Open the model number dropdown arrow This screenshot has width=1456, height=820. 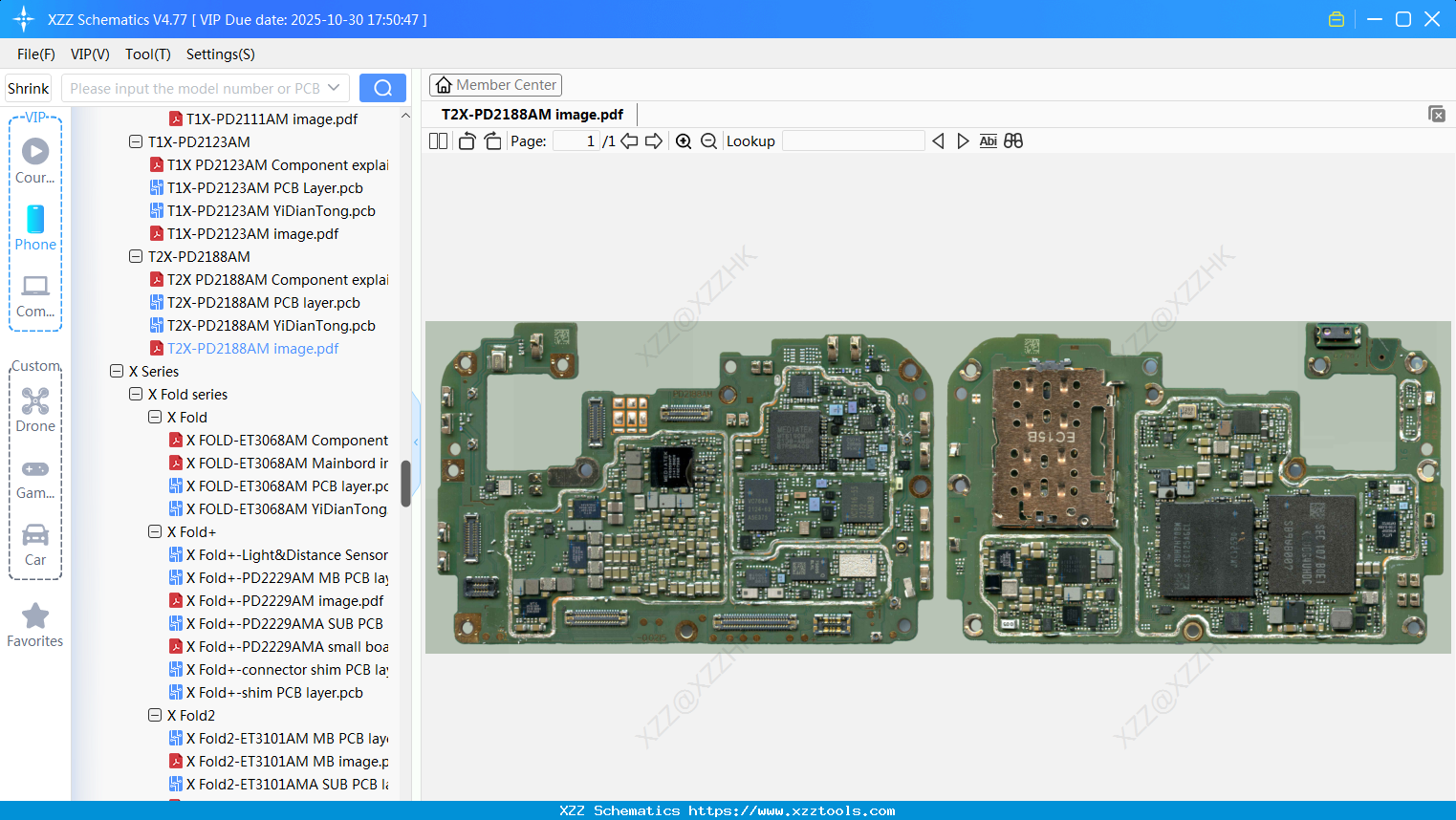click(x=334, y=88)
